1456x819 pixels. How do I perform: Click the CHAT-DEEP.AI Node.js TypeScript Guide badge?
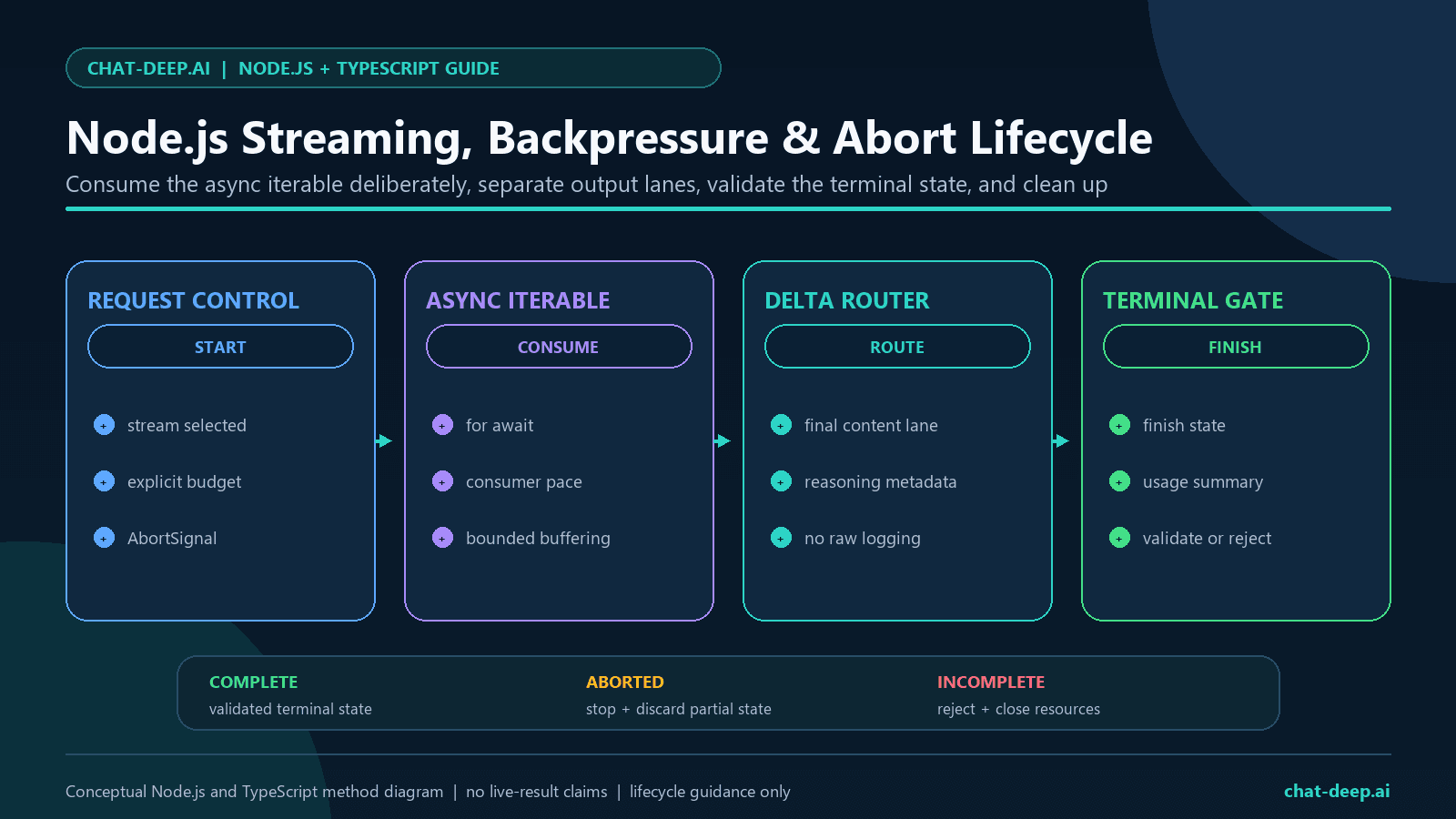point(393,68)
